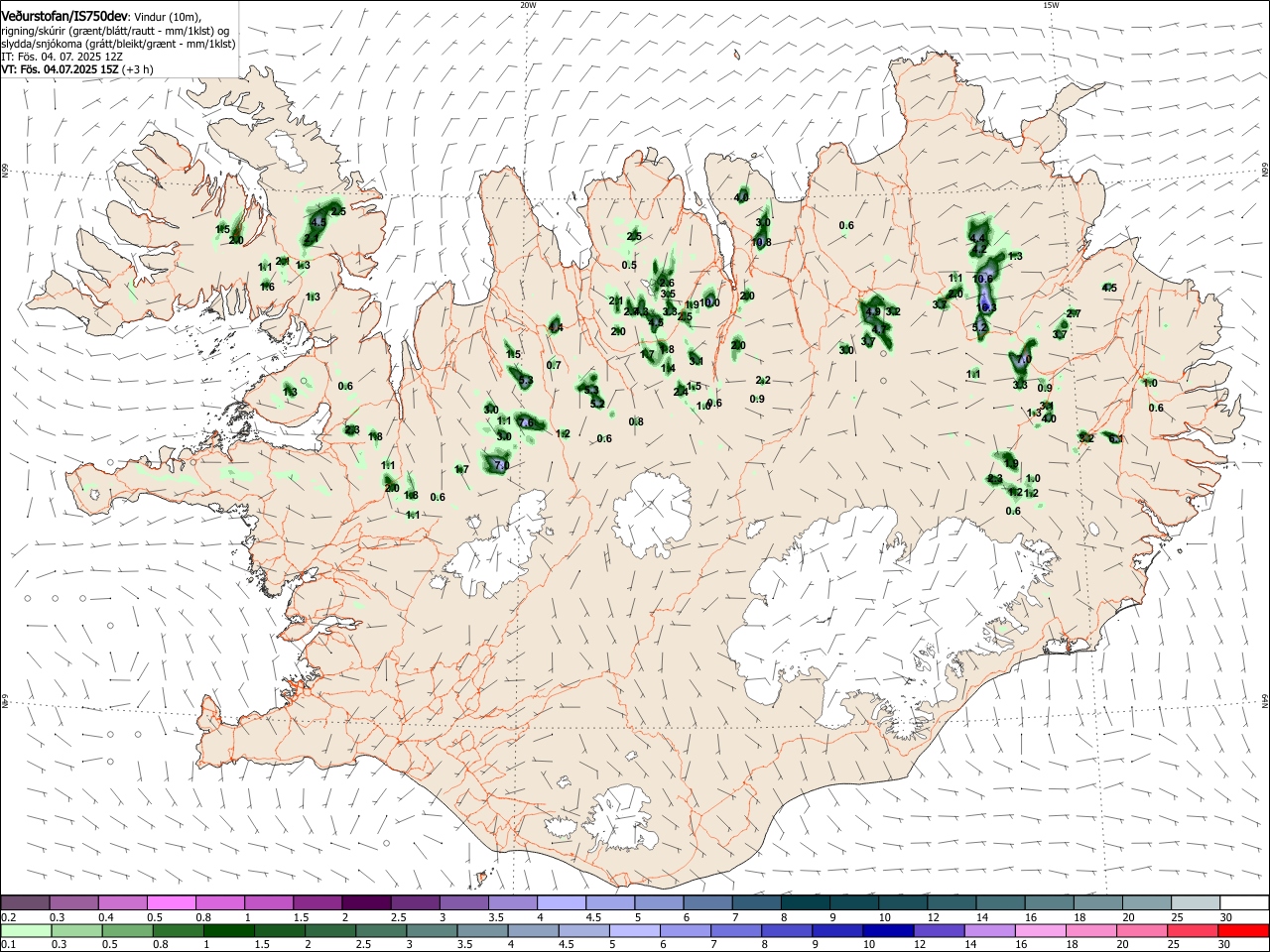The width and height of the screenshot is (1270, 952).
Task: Click the precipitation value 2.7 on the map
Action: pos(1073,314)
